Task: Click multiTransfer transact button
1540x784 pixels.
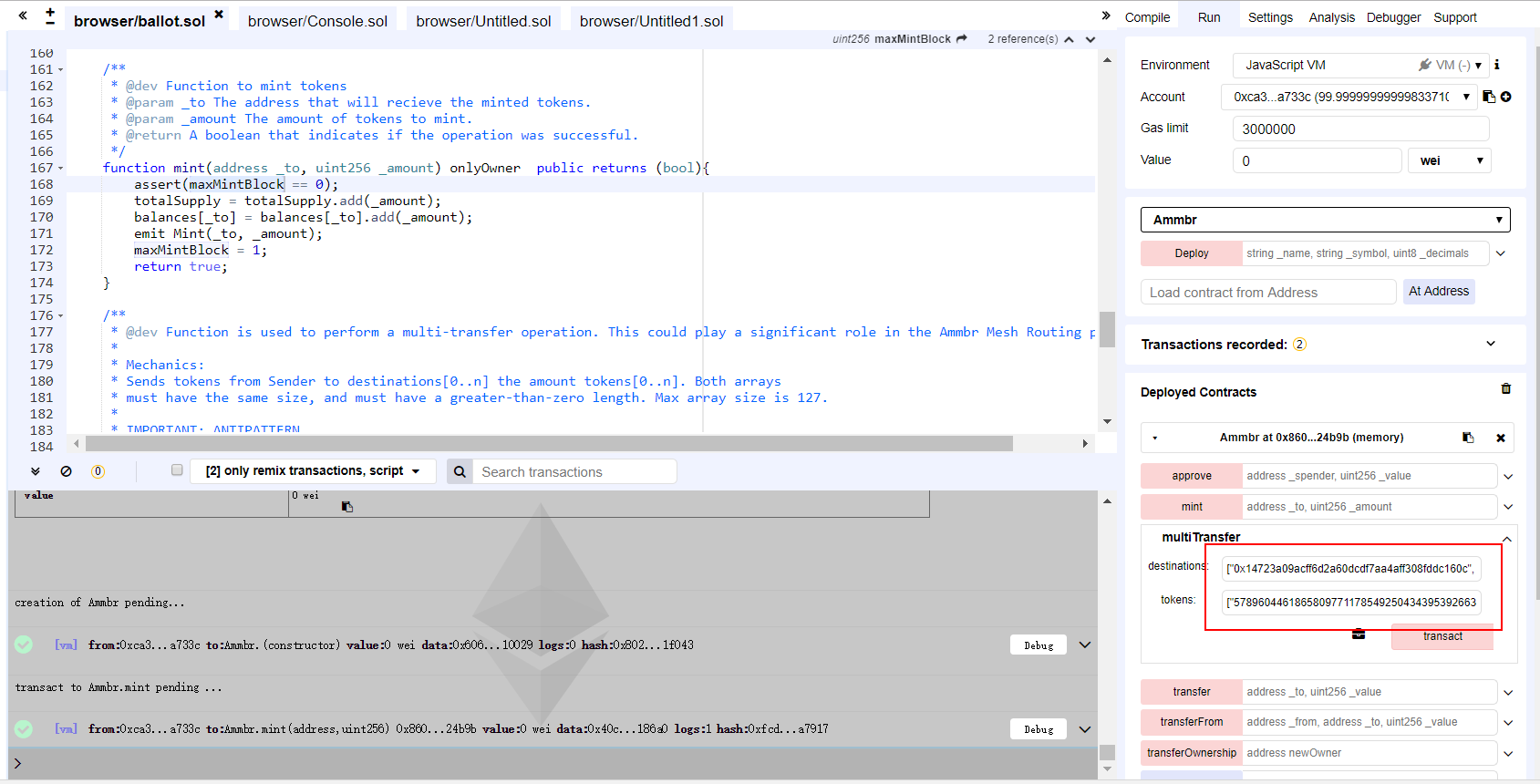Action: [1442, 636]
